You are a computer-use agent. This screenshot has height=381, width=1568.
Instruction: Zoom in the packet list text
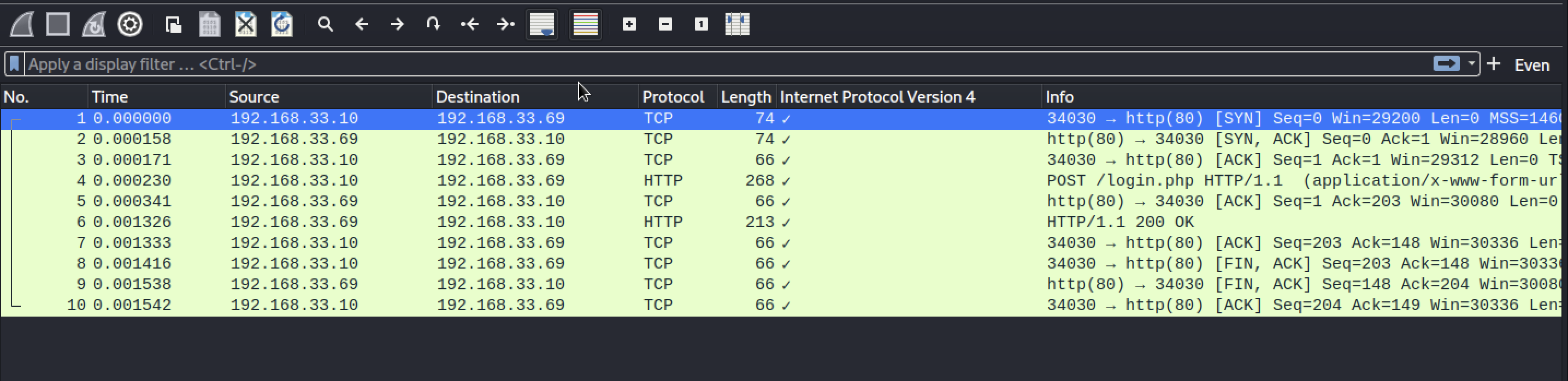629,25
